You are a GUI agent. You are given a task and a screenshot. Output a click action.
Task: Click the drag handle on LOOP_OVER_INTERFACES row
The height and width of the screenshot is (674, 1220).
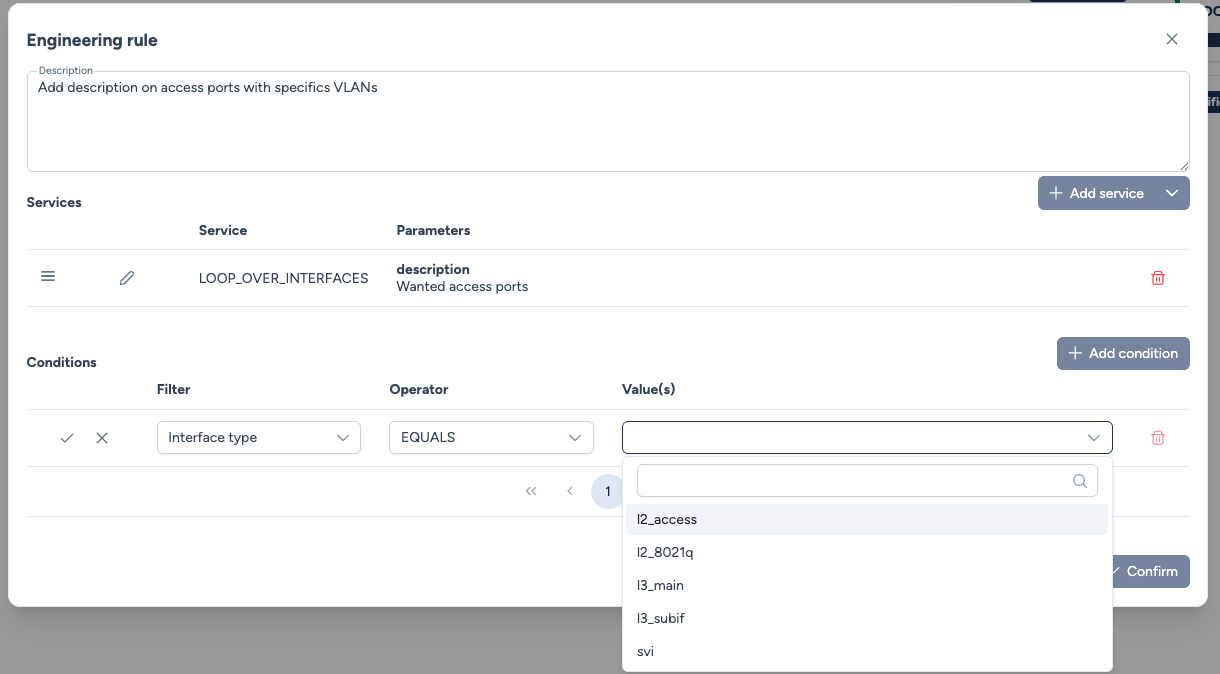(48, 277)
